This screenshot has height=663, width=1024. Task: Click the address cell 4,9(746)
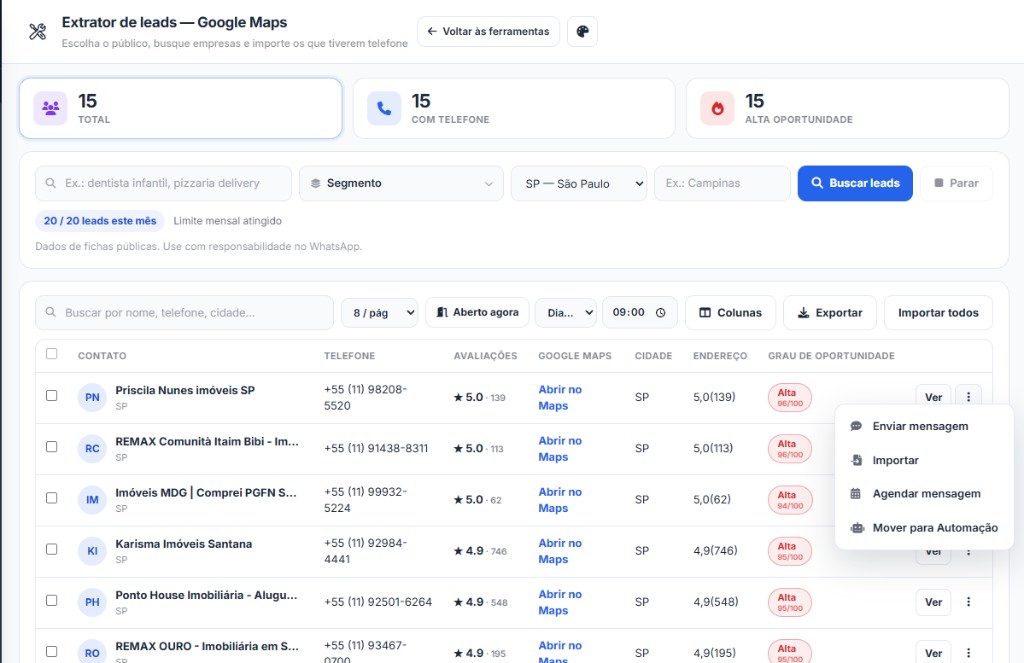(x=715, y=551)
